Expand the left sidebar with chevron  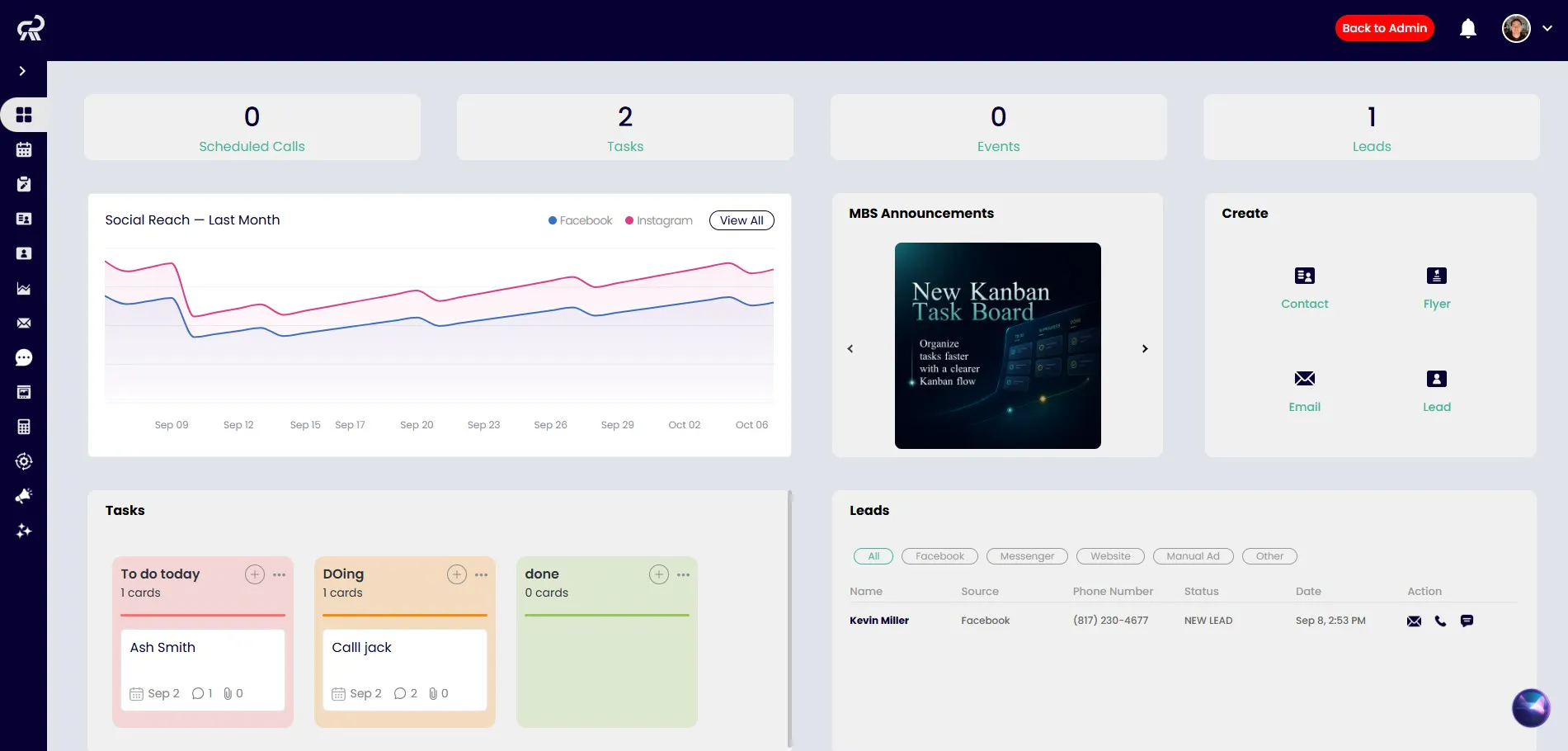(22, 71)
